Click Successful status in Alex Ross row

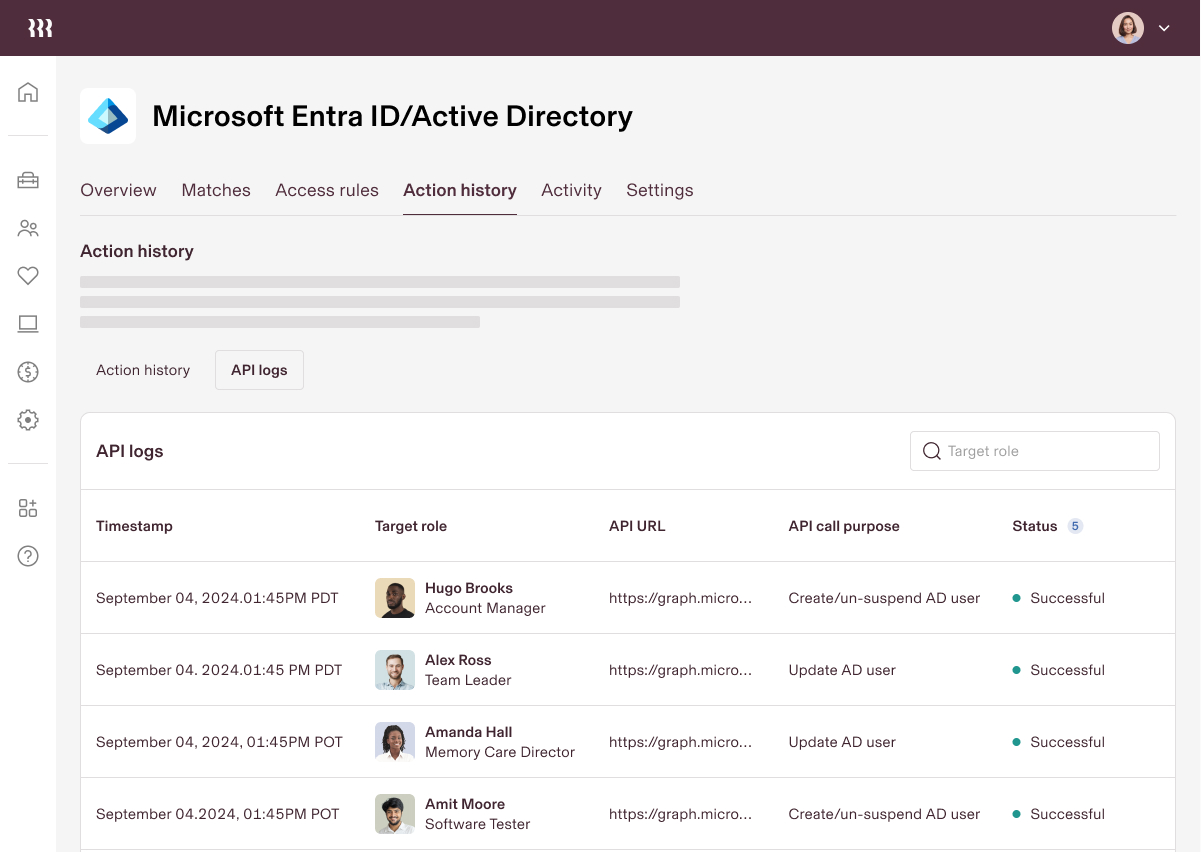[x=1059, y=670]
